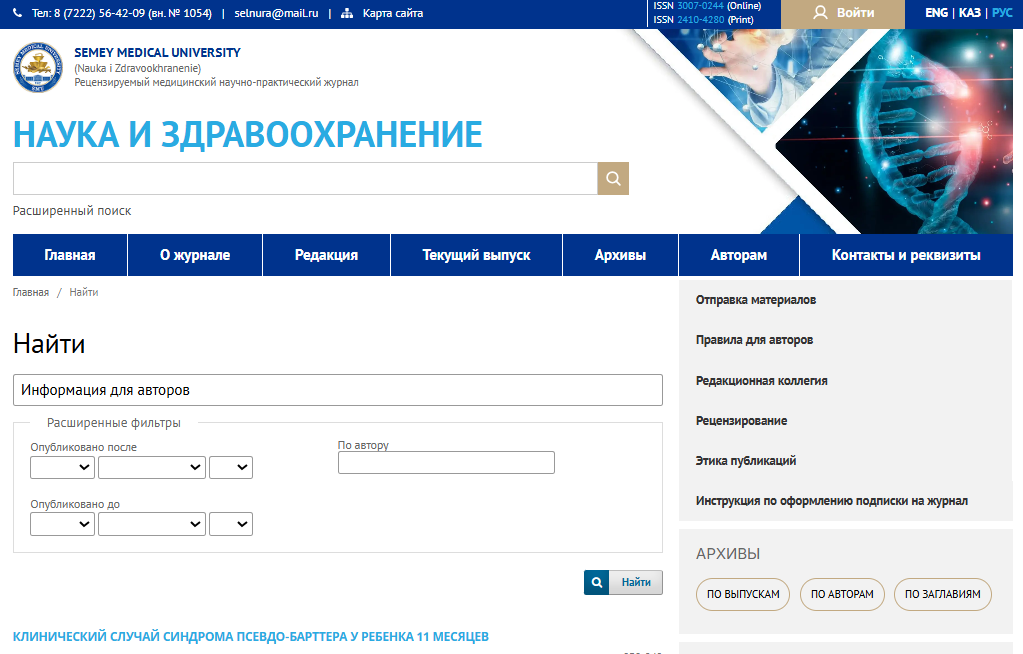The height and width of the screenshot is (654, 1023).
Task: Open the Опубликовано до middle dropdown
Action: tap(152, 524)
